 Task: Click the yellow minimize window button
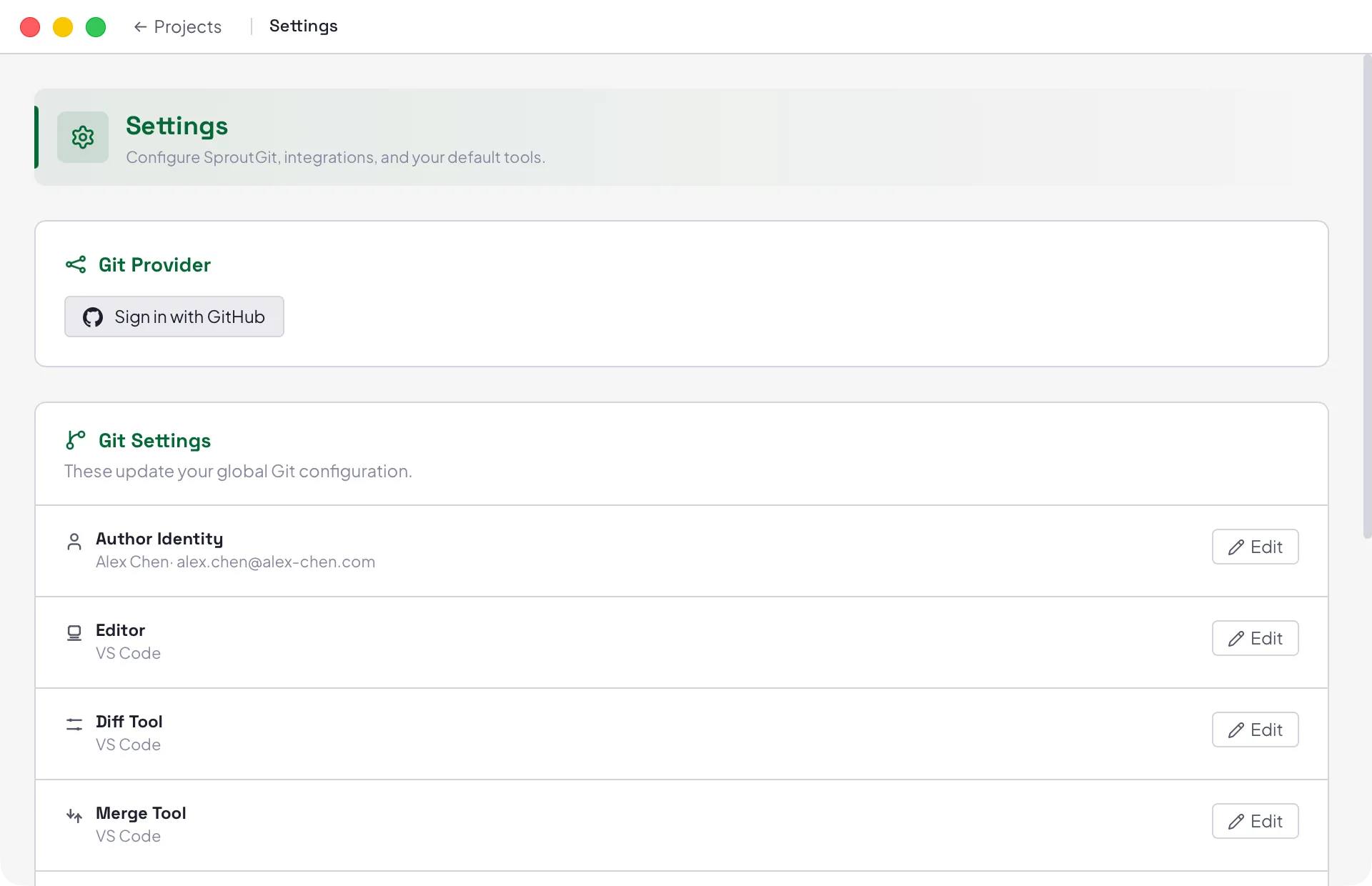[63, 27]
